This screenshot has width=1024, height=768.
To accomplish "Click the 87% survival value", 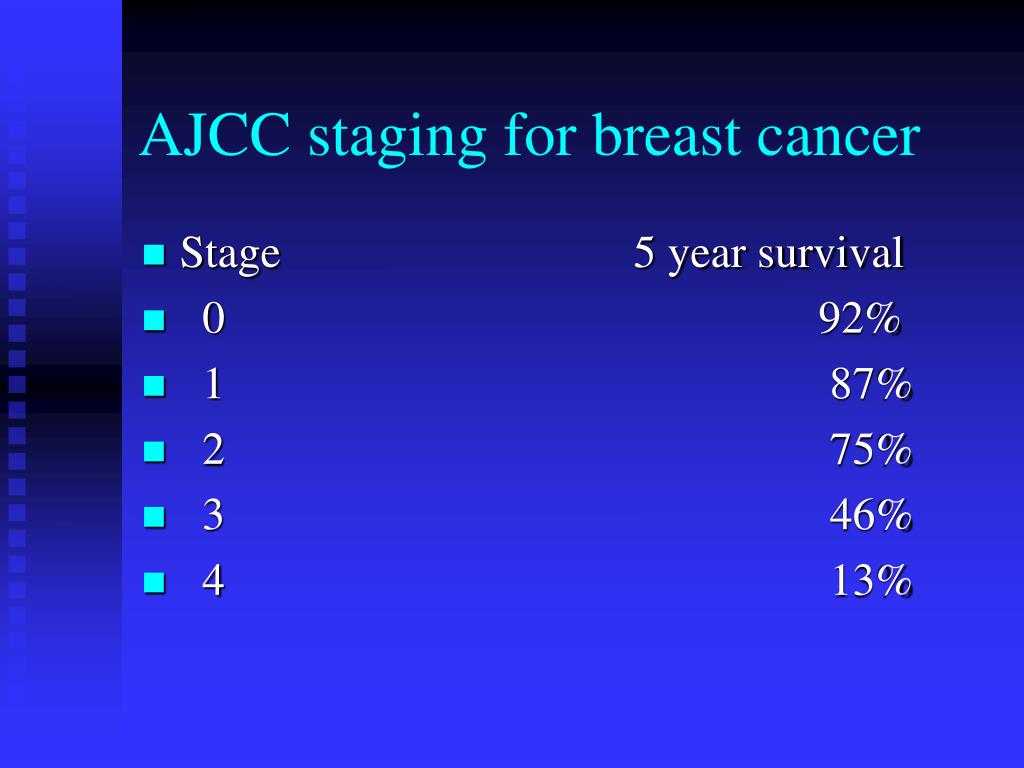I will pyautogui.click(x=871, y=384).
